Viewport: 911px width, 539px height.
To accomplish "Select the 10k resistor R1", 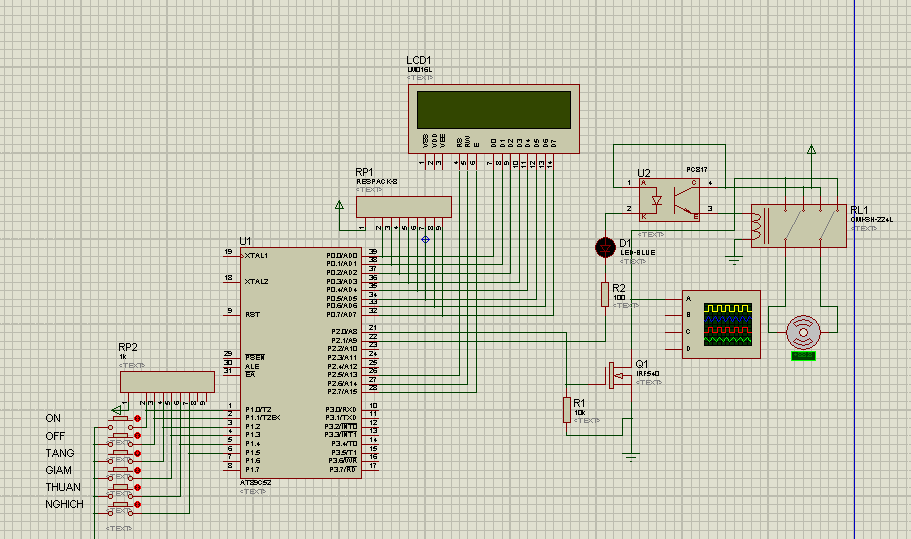I will (566, 409).
